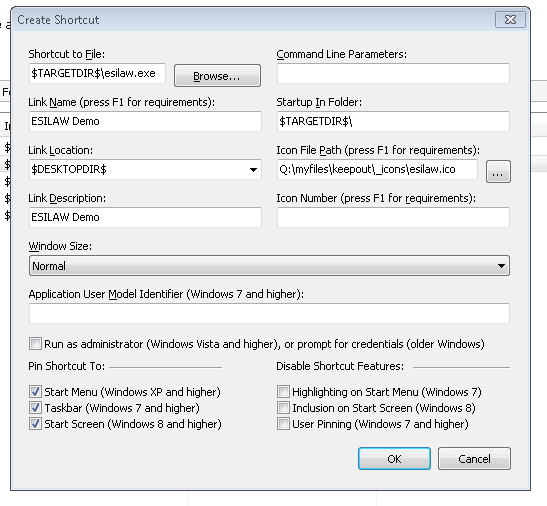Uncheck Start Menu pin option
The width and height of the screenshot is (547, 506).
click(35, 392)
